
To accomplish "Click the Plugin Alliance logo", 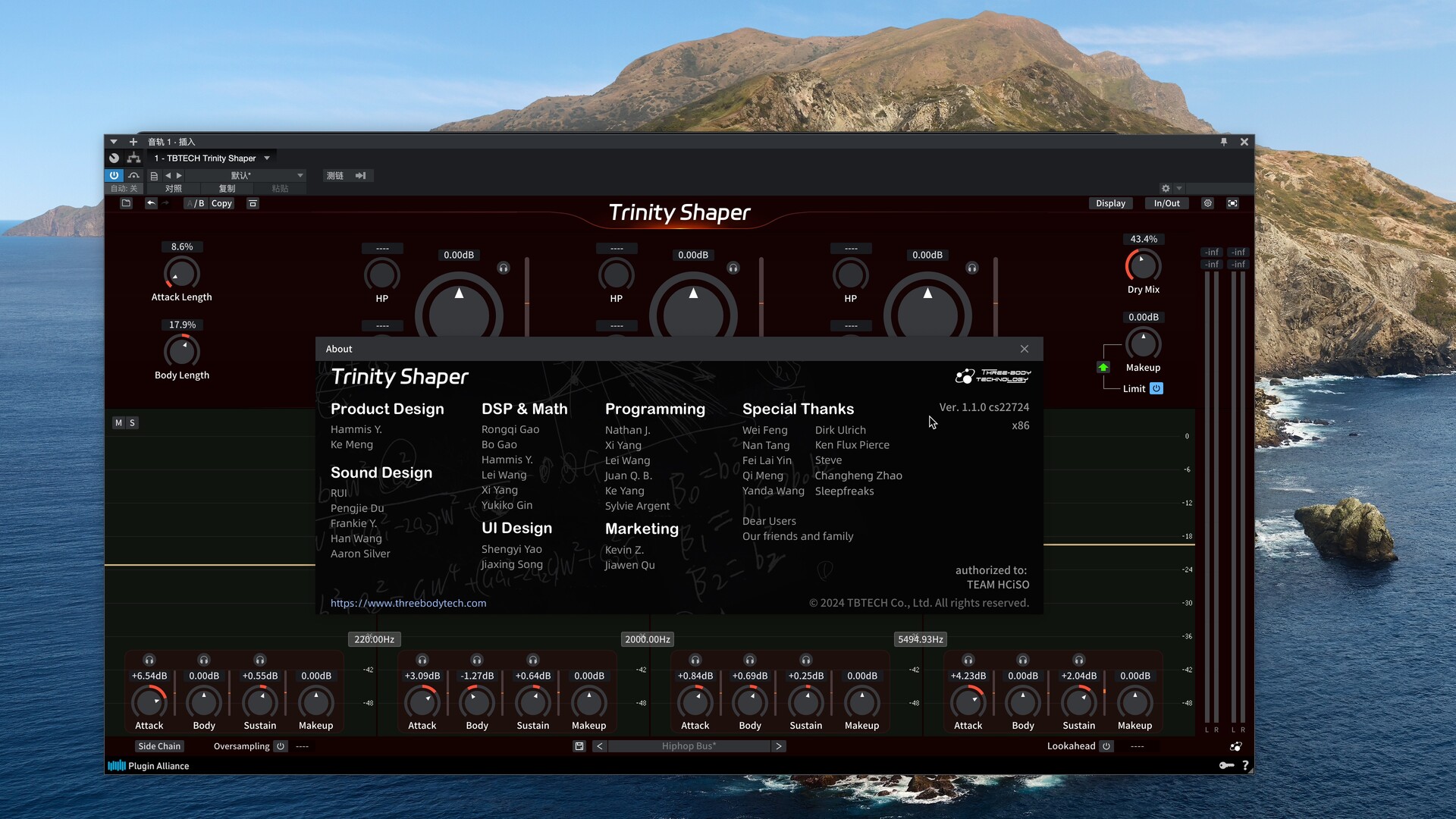I will click(x=149, y=766).
